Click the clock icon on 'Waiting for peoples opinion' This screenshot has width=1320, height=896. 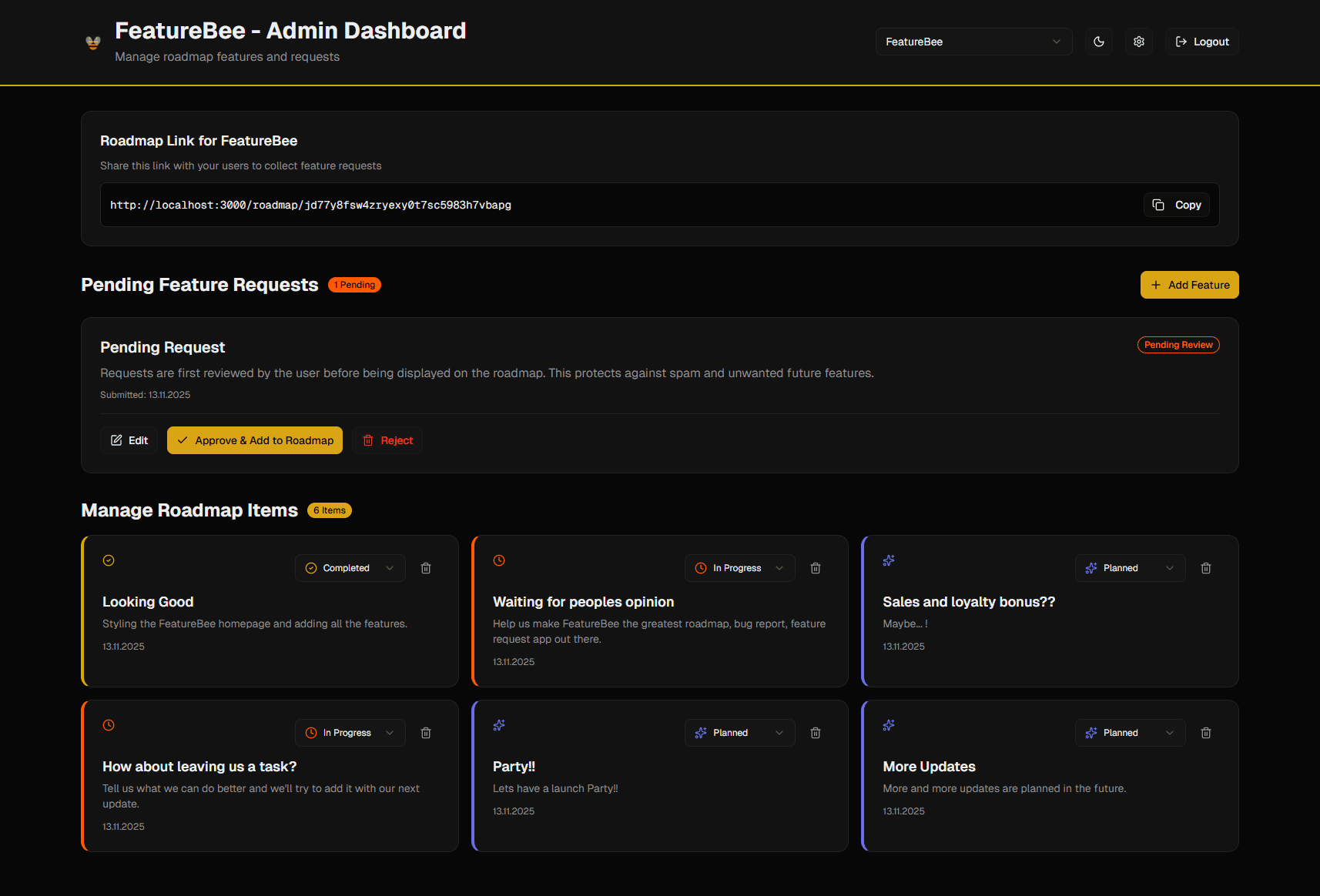[498, 560]
